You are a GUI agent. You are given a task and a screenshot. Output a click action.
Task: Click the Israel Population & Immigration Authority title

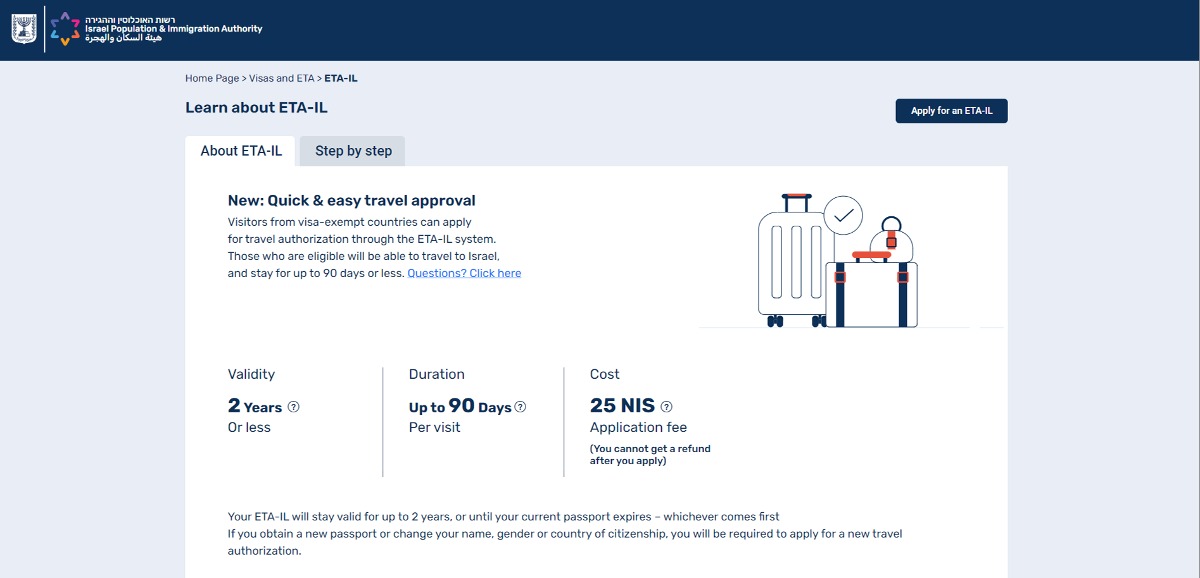coord(173,29)
